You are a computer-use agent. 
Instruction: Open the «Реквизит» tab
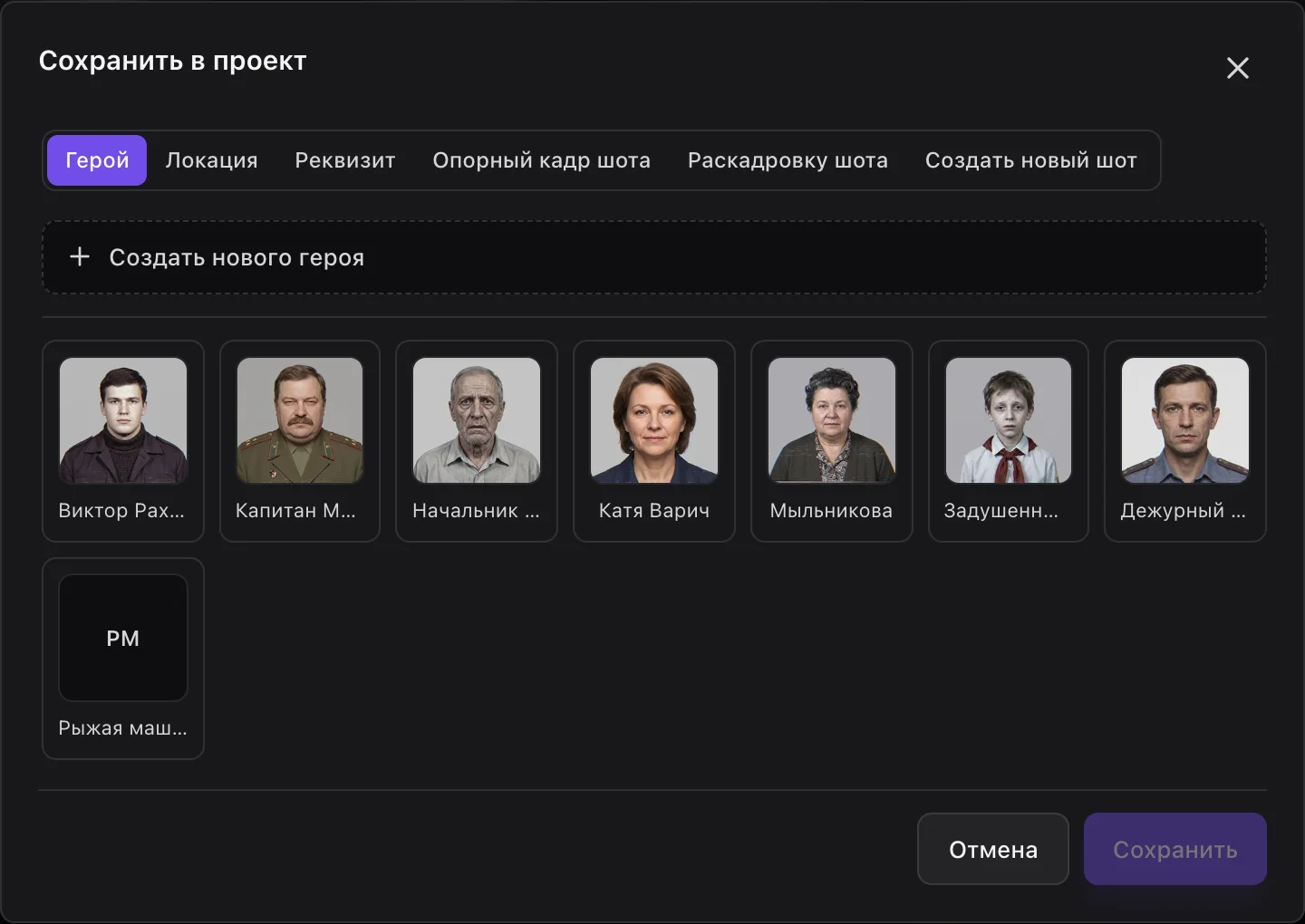click(345, 160)
